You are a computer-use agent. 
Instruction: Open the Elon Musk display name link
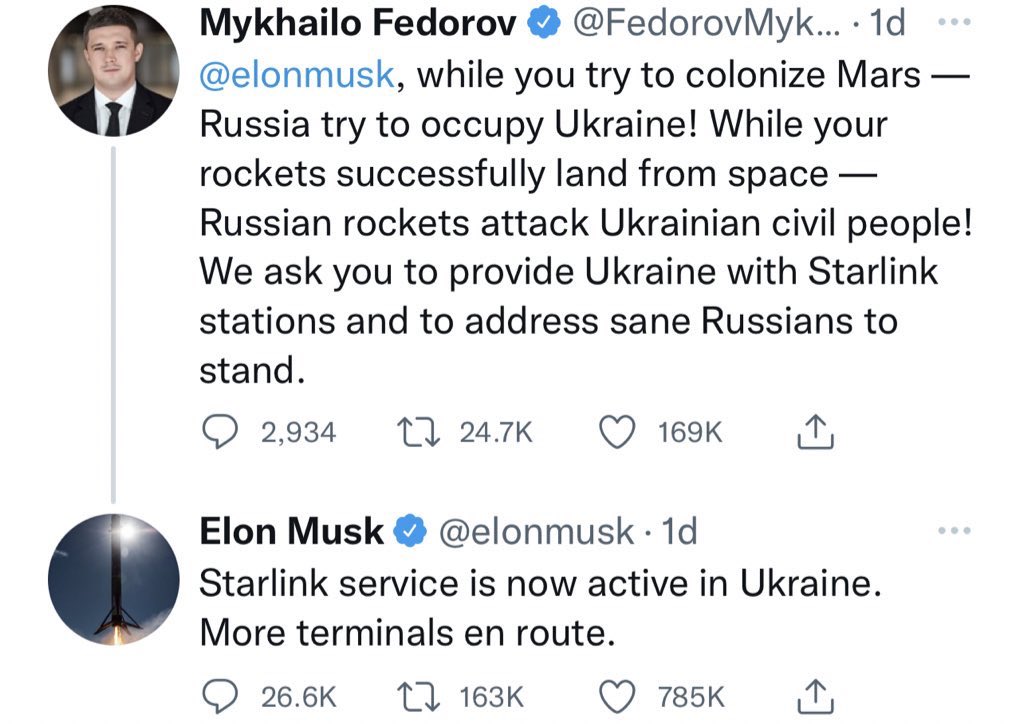click(x=292, y=532)
